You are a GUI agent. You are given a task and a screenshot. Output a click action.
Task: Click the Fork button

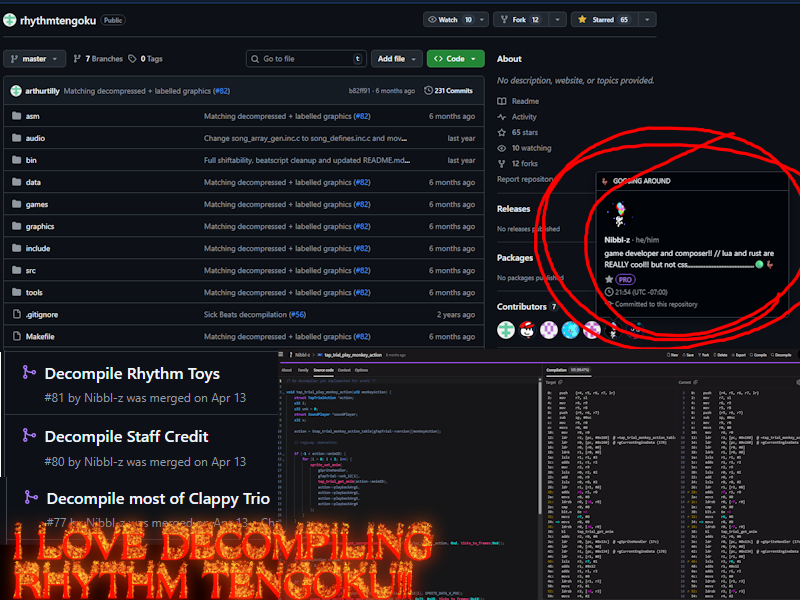click(x=519, y=19)
